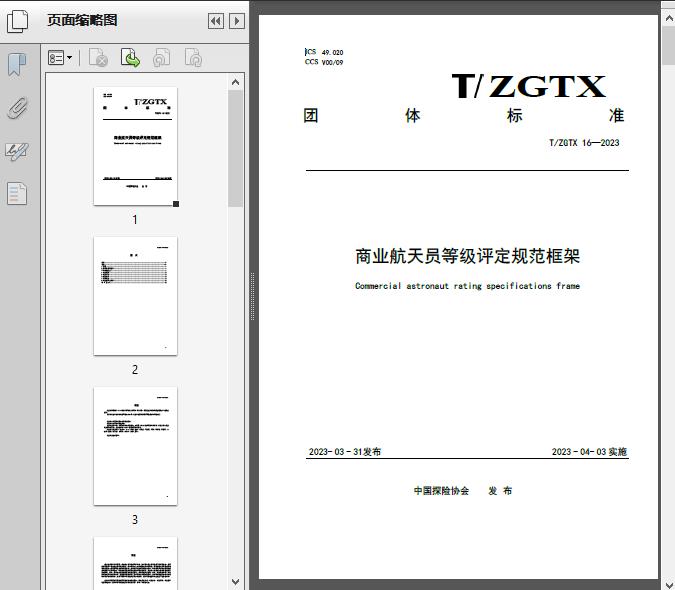Click the page number label 1
The width and height of the screenshot is (675, 590).
click(135, 219)
